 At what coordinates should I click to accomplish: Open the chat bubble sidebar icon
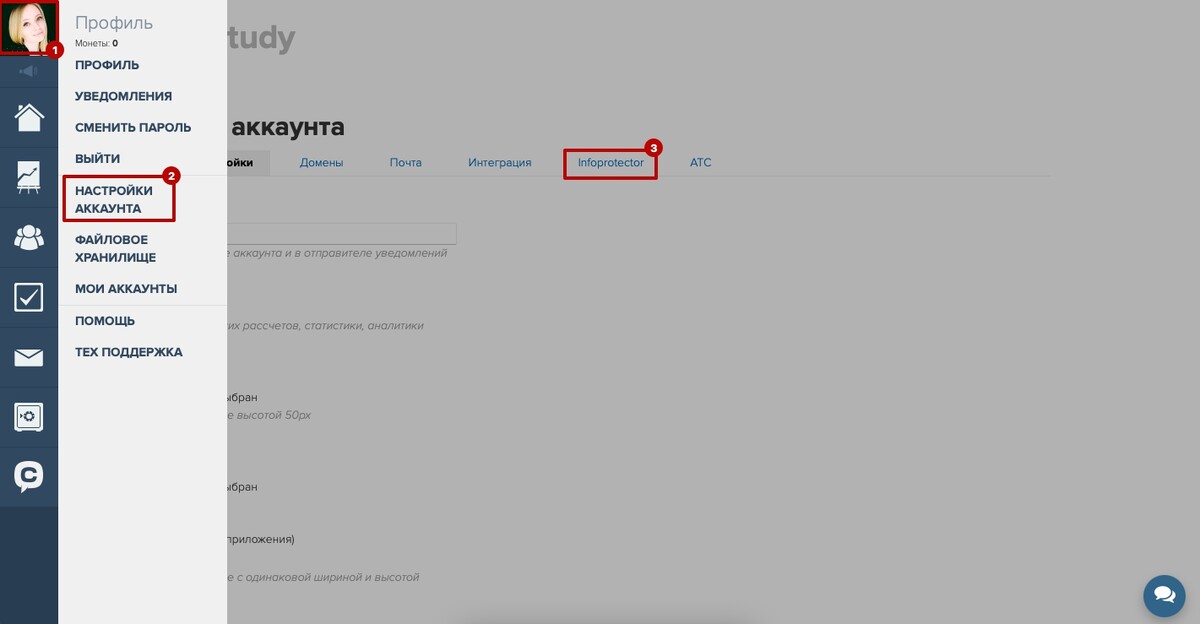pos(29,476)
